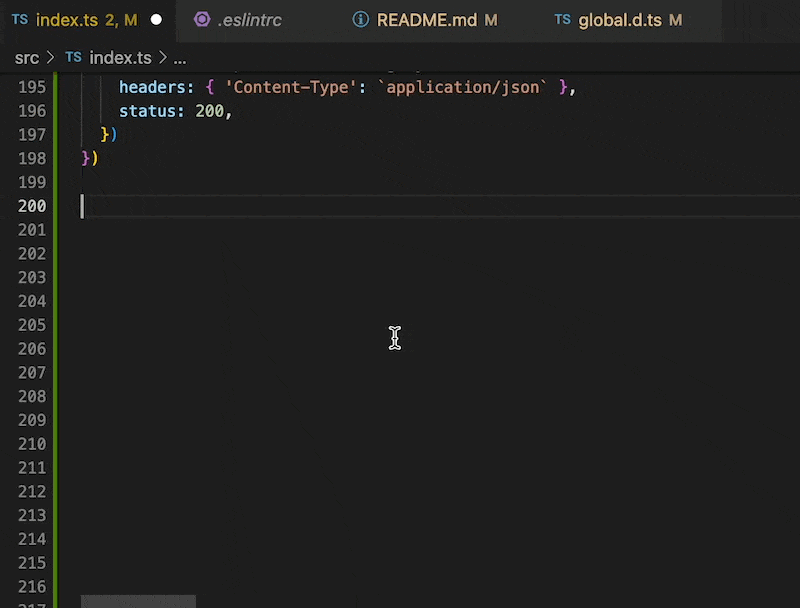Viewport: 800px width, 608px height.
Task: Click line number 195 in the gutter
Action: [x=32, y=87]
